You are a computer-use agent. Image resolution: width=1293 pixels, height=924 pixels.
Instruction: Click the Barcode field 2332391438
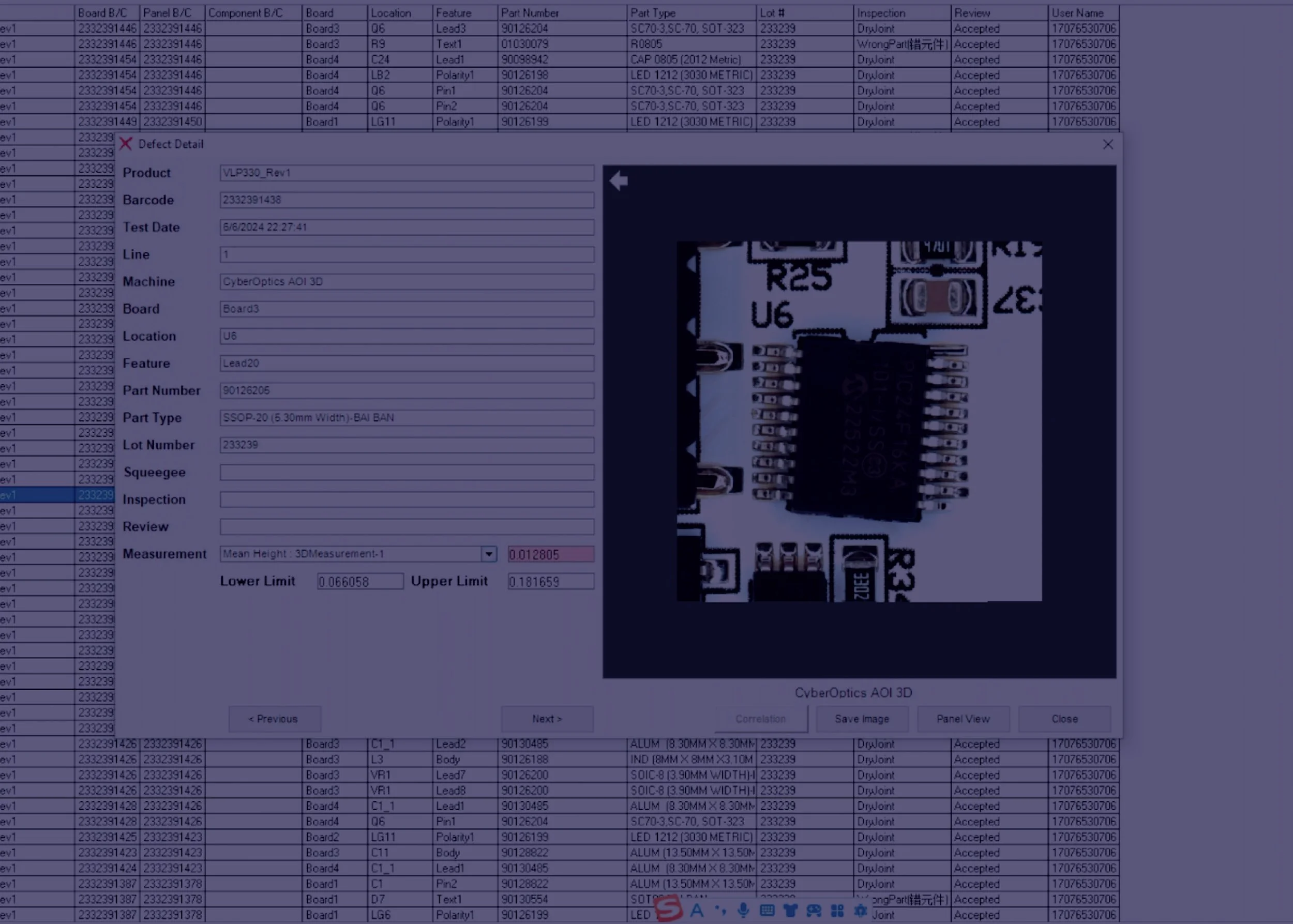tap(407, 200)
